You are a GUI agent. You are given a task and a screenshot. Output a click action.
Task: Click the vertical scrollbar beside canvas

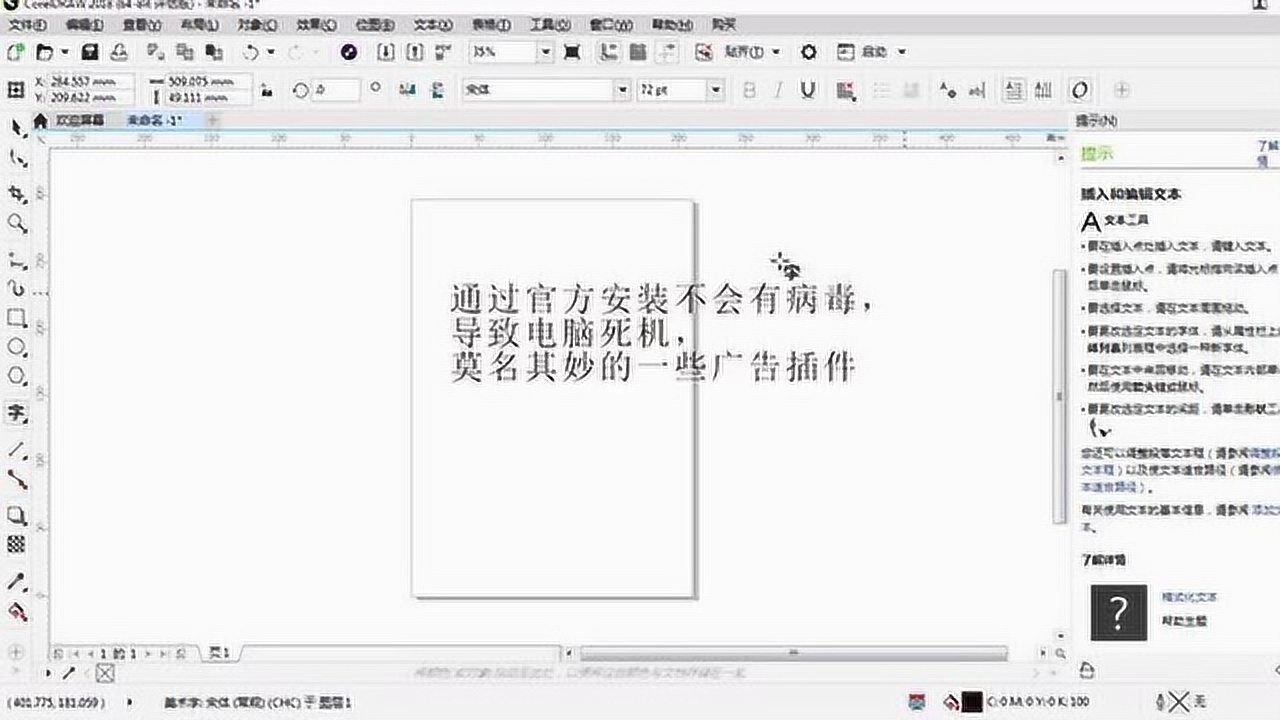pyautogui.click(x=1060, y=395)
